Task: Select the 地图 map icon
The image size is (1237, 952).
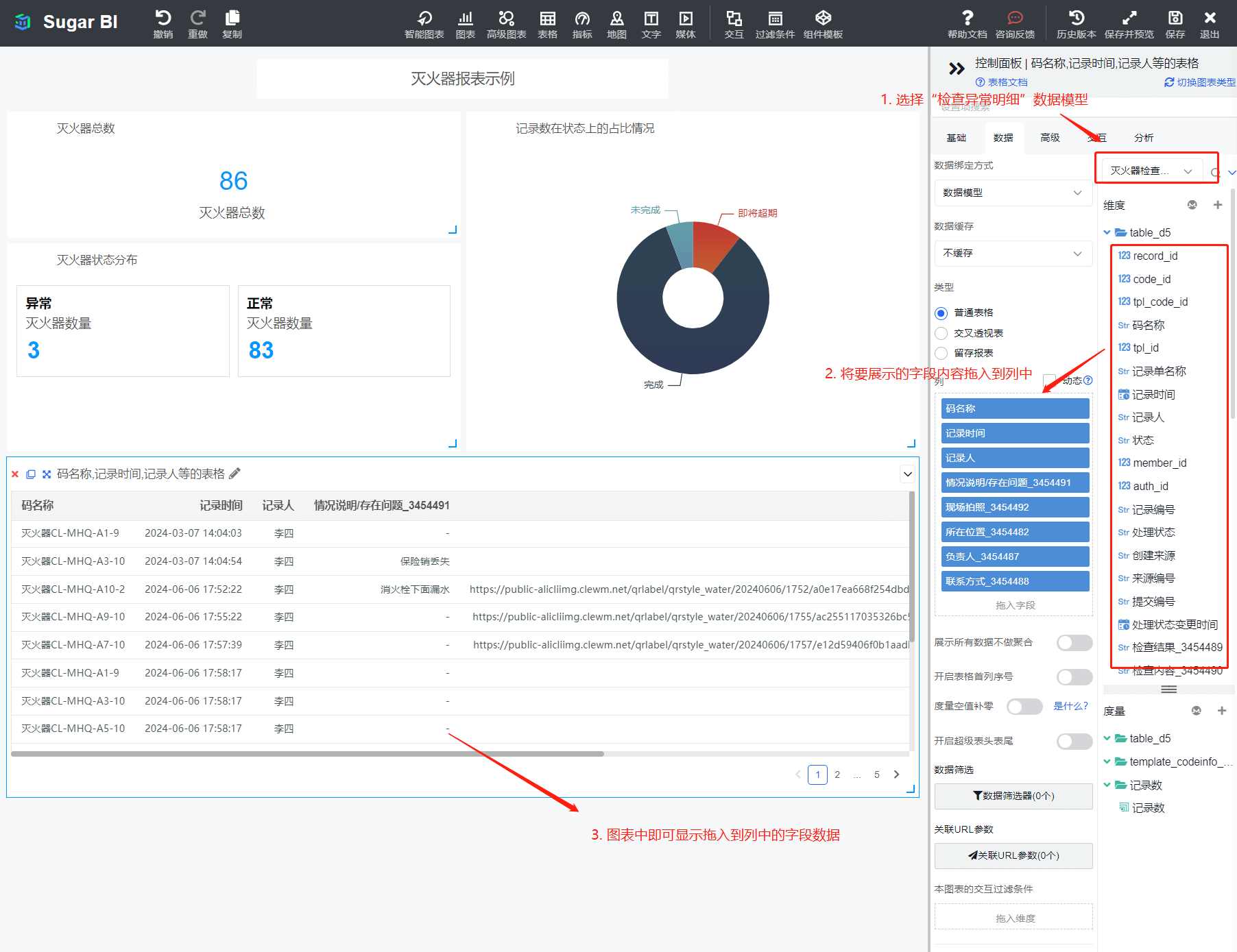Action: [616, 18]
